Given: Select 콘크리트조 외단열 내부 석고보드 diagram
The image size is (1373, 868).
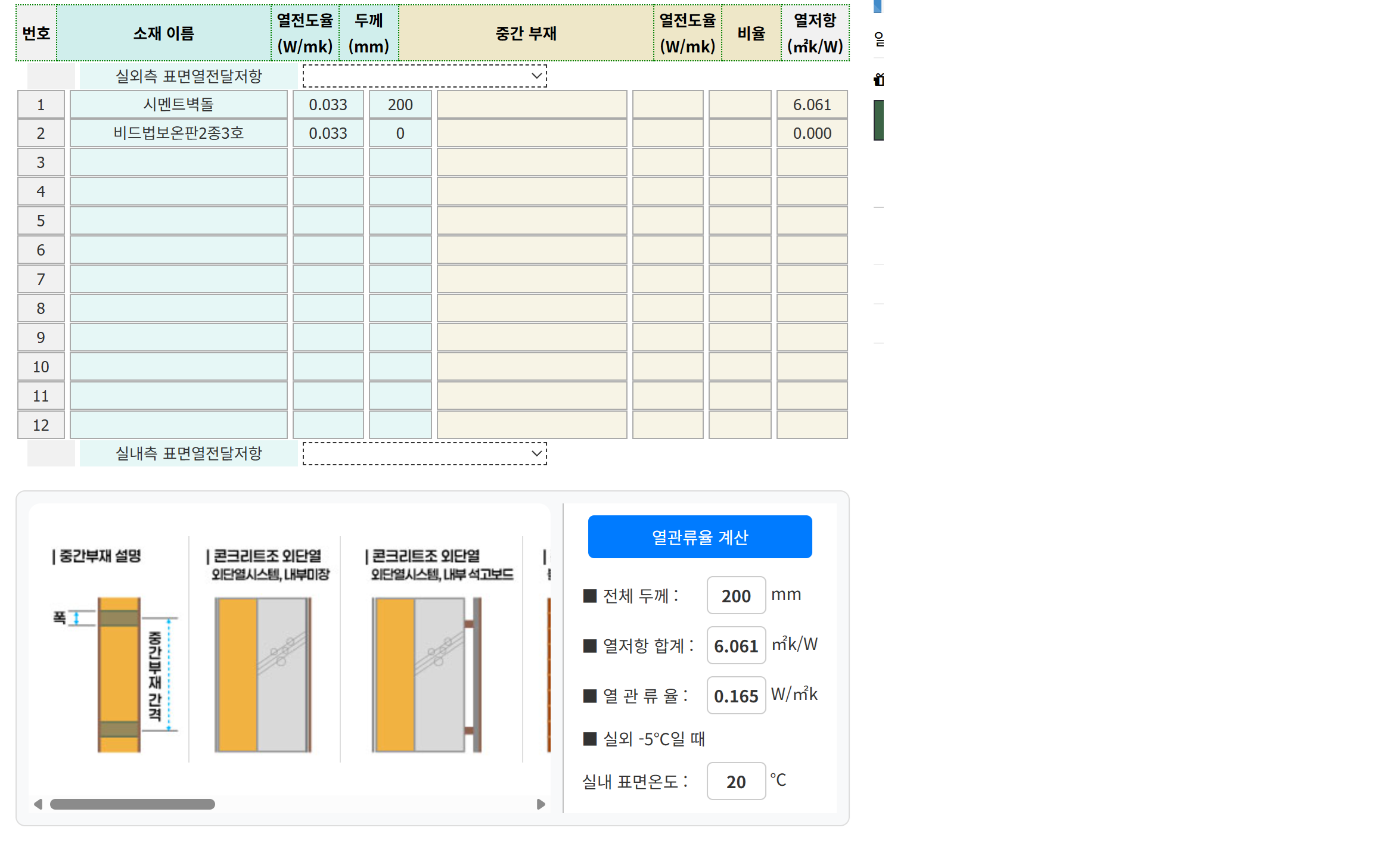Looking at the screenshot, I should 427,674.
